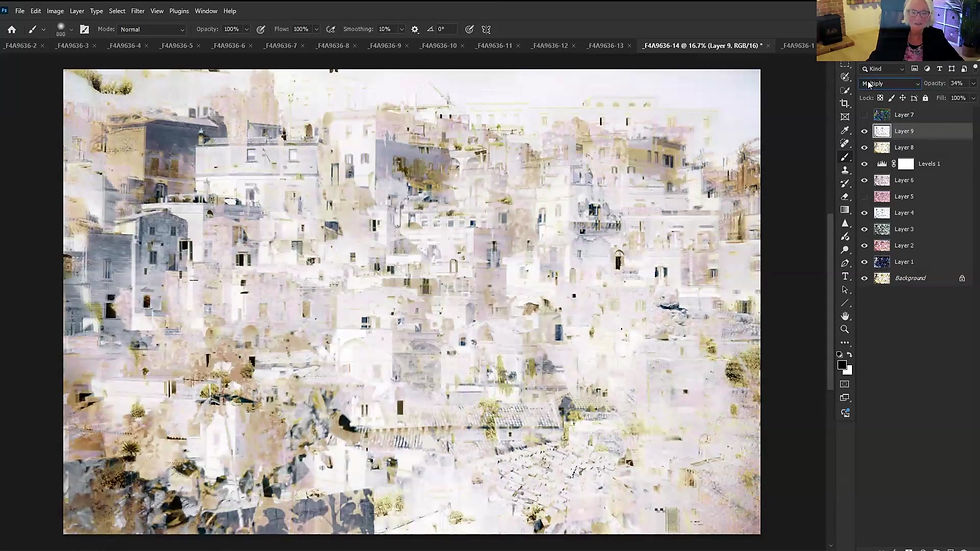The width and height of the screenshot is (980, 551).
Task: Open the layer Kind filter dropdown
Action: coord(885,69)
